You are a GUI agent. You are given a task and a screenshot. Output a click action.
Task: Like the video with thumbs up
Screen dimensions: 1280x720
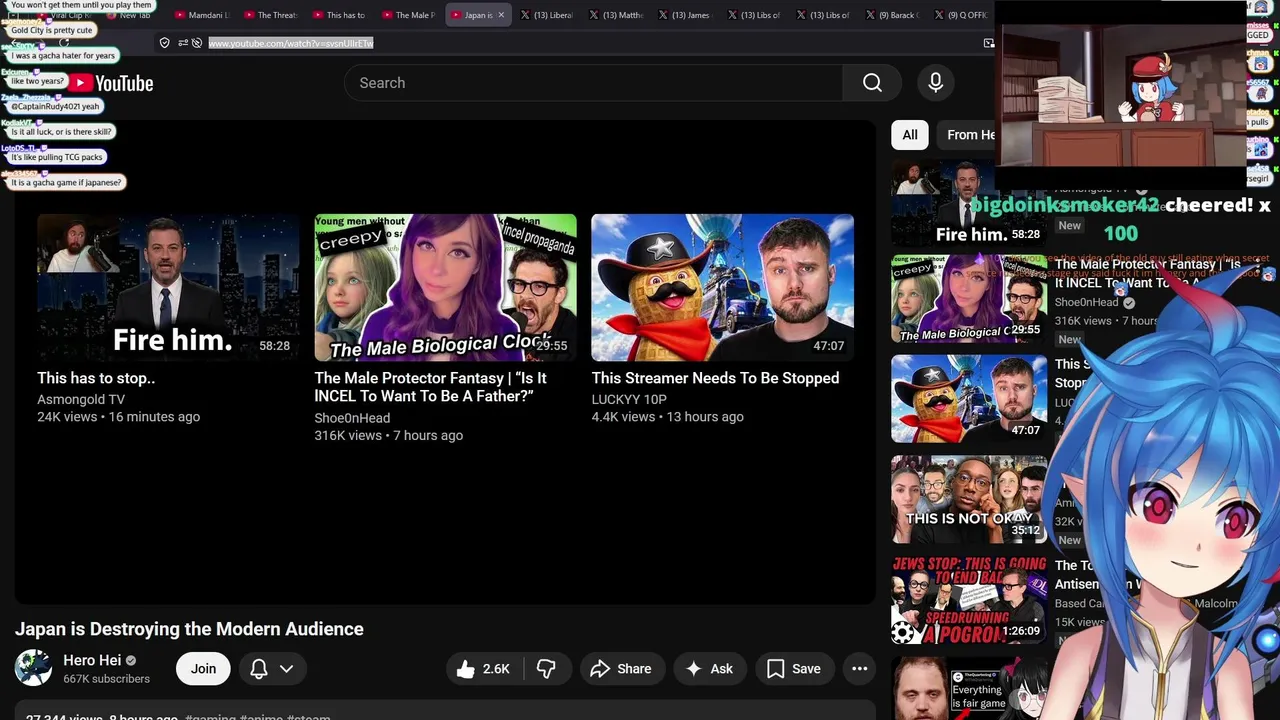(466, 669)
